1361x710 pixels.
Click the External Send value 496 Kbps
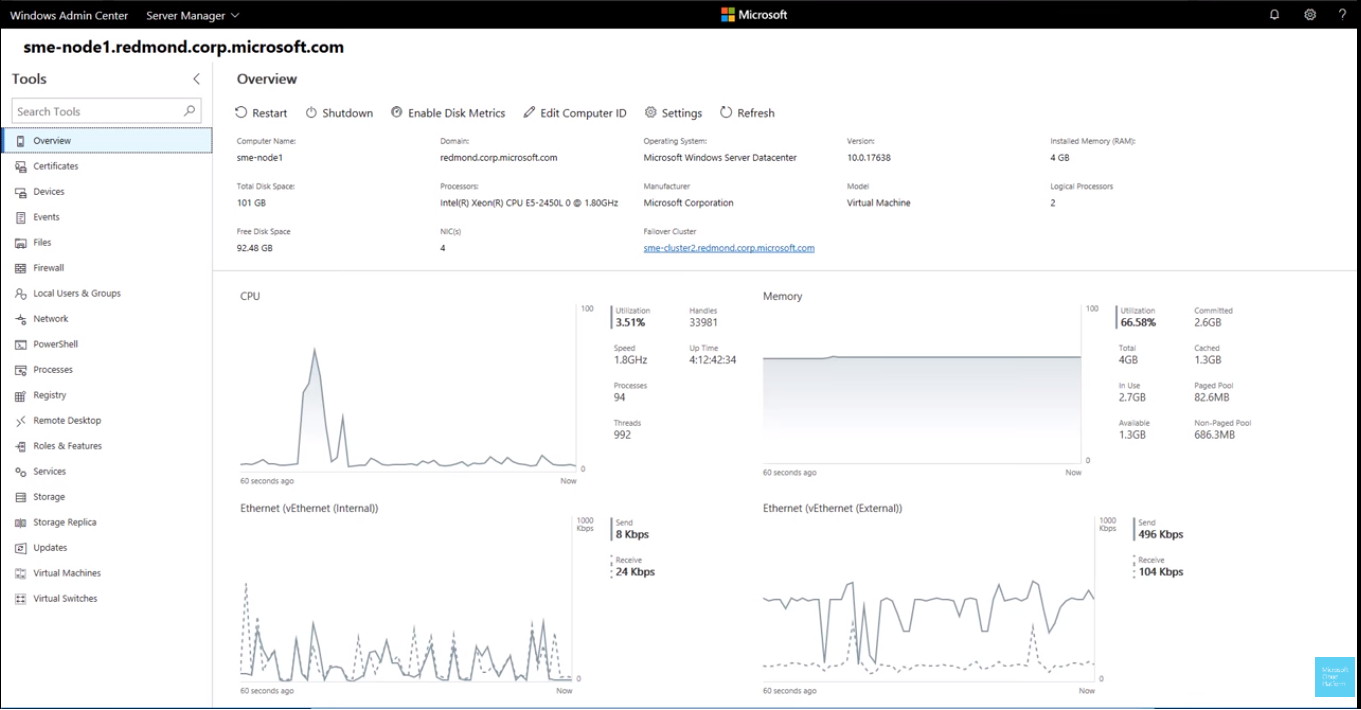pyautogui.click(x=1161, y=535)
